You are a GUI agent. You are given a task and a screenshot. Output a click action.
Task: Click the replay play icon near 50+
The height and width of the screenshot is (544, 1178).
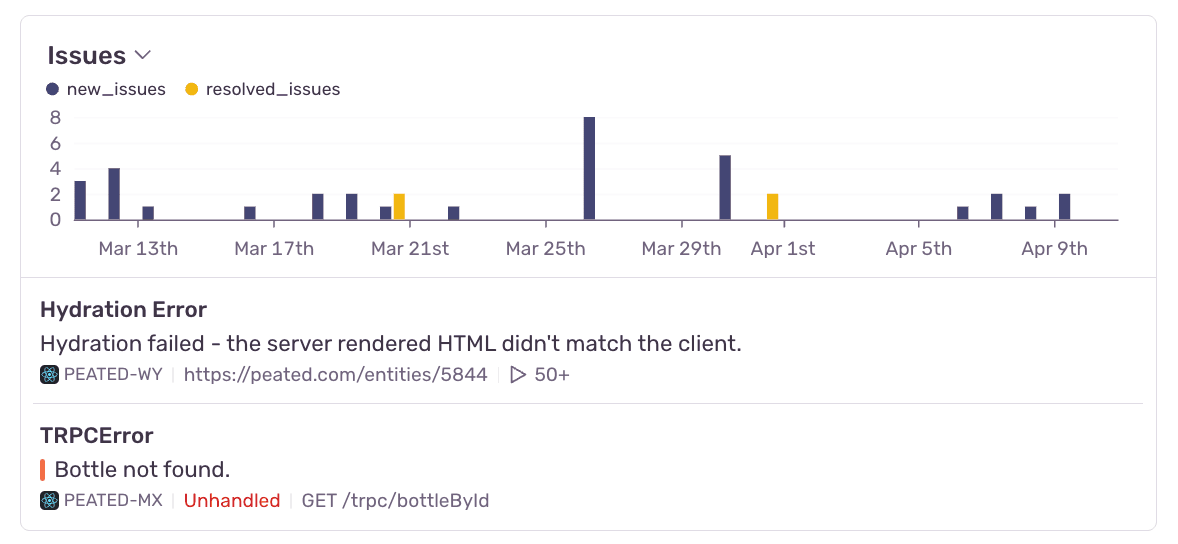pyautogui.click(x=518, y=375)
